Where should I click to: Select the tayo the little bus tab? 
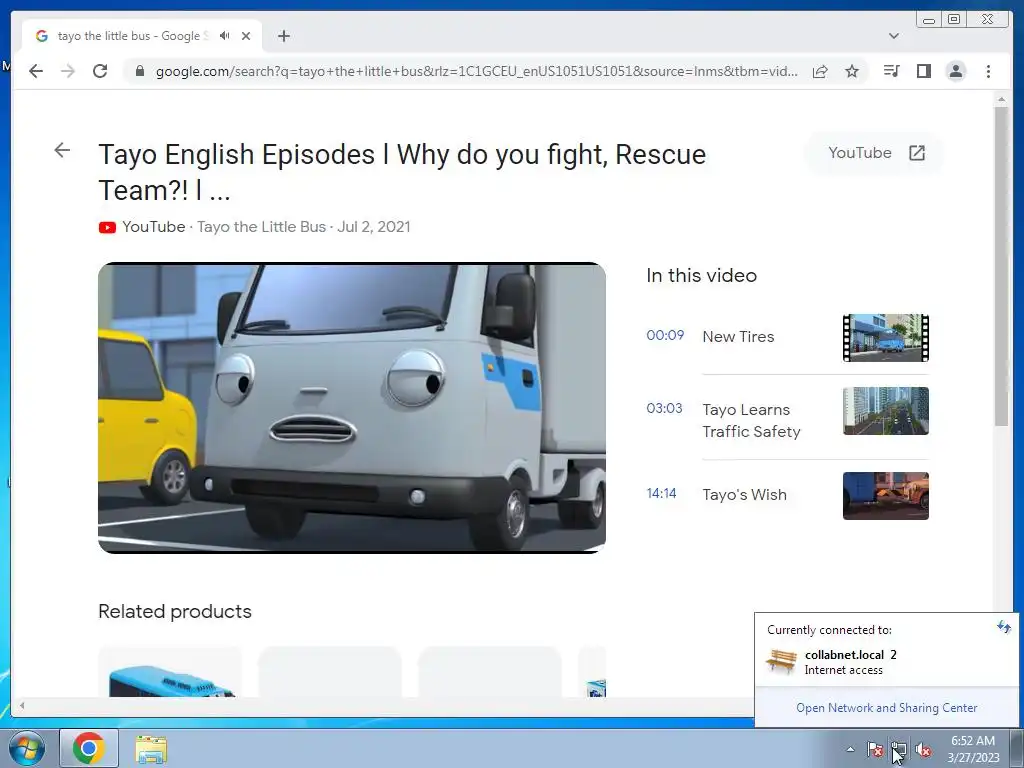point(142,36)
